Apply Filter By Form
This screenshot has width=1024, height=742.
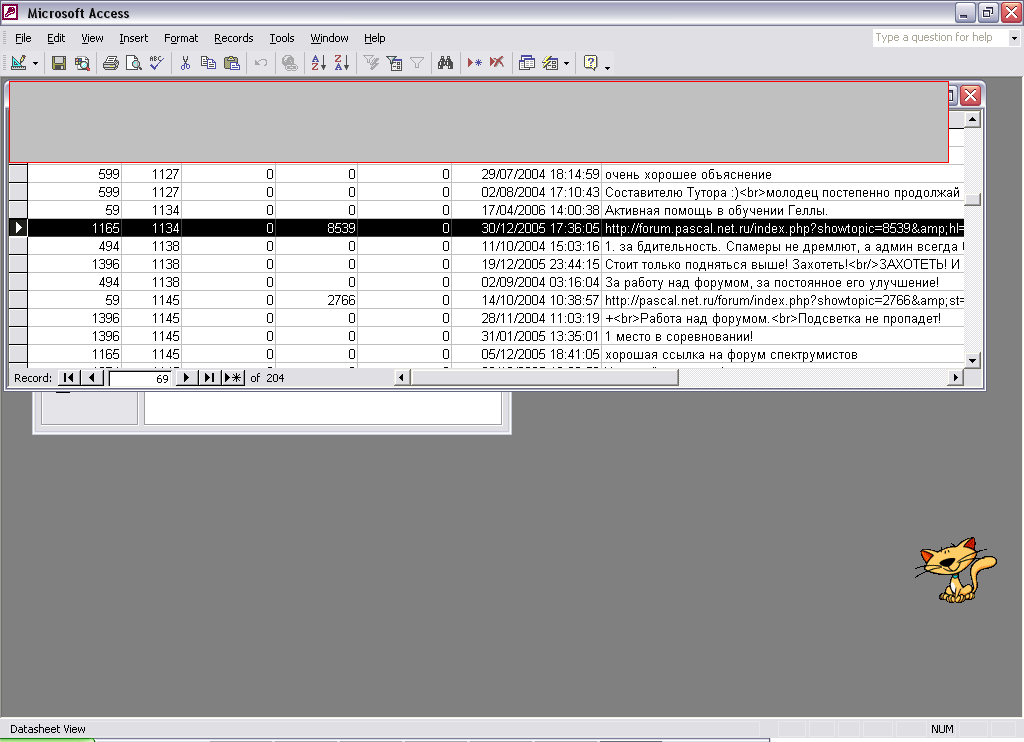[394, 63]
